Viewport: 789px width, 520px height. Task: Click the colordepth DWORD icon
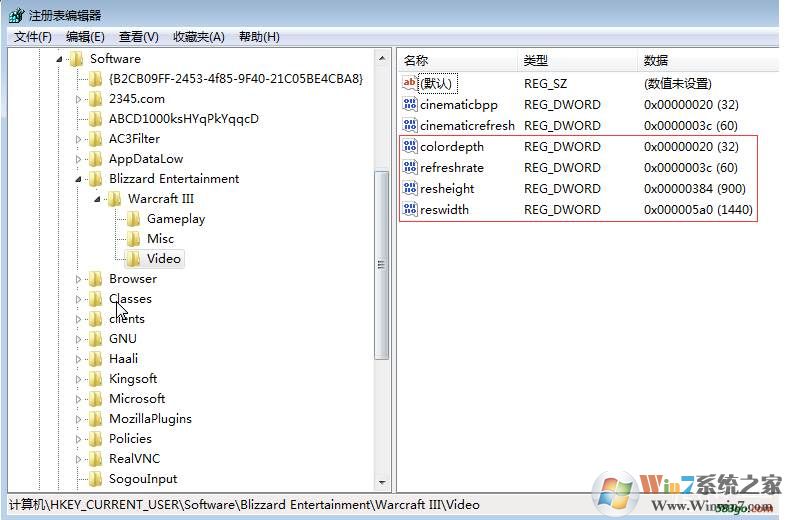[x=410, y=146]
